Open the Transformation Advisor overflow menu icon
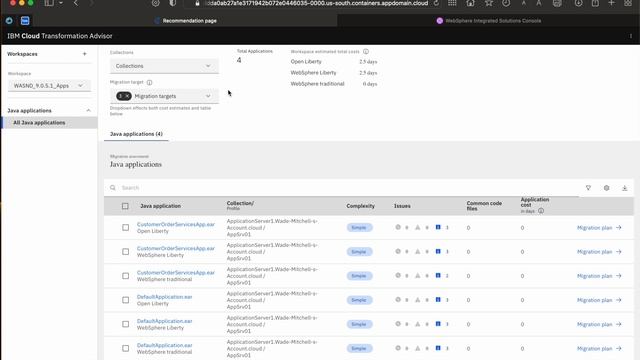 click(631, 36)
